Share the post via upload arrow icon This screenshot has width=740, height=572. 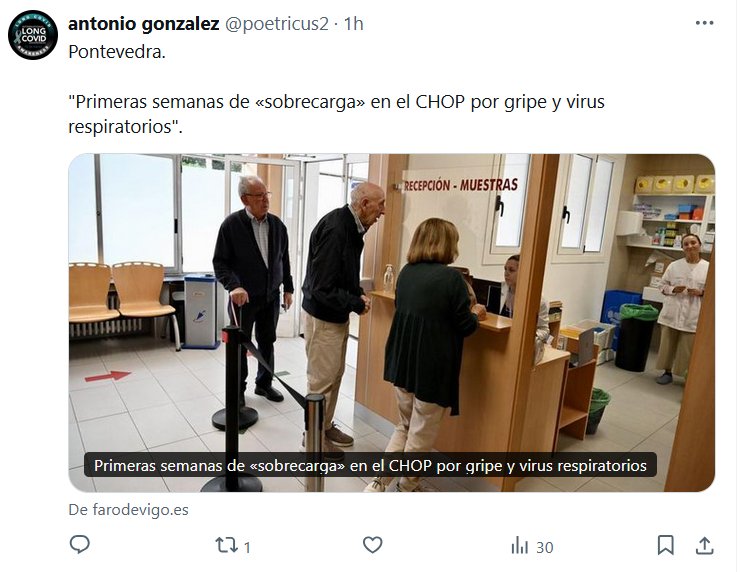705,545
